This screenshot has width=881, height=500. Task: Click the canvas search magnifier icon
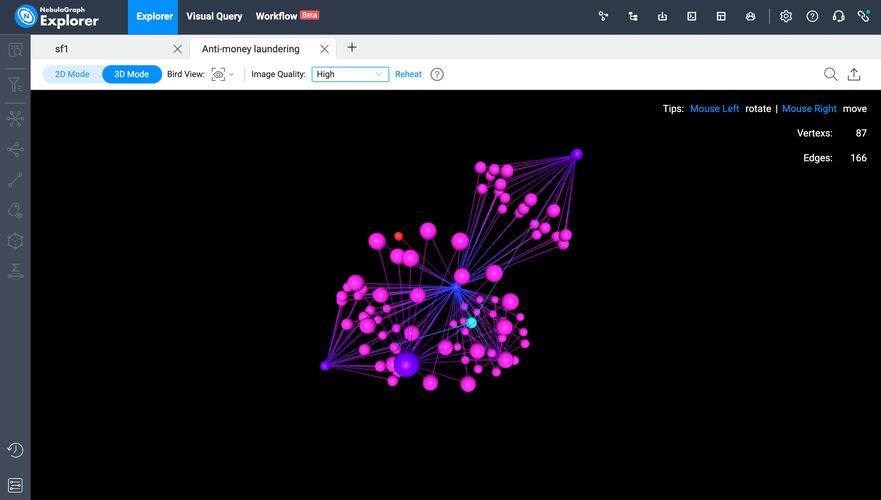pos(830,74)
